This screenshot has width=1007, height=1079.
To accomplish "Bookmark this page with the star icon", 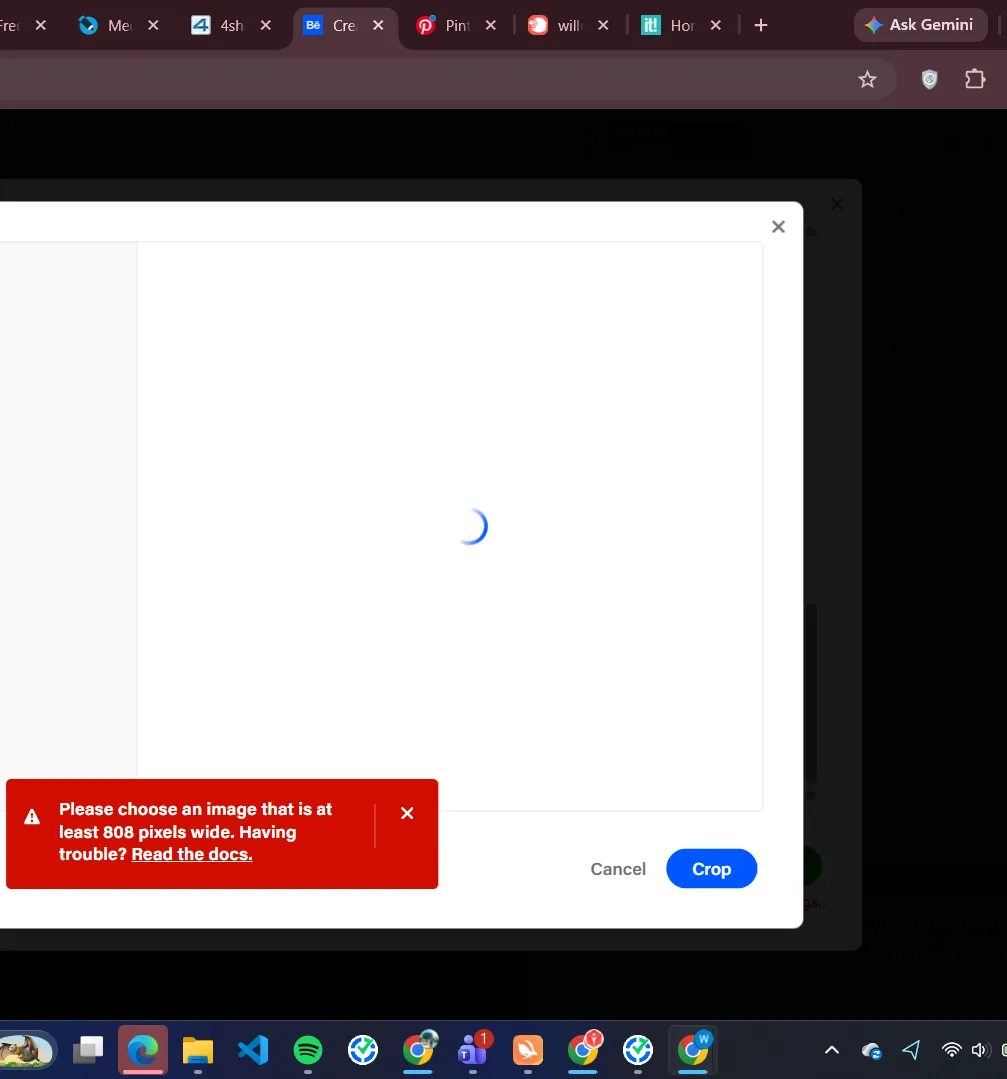I will 867,80.
